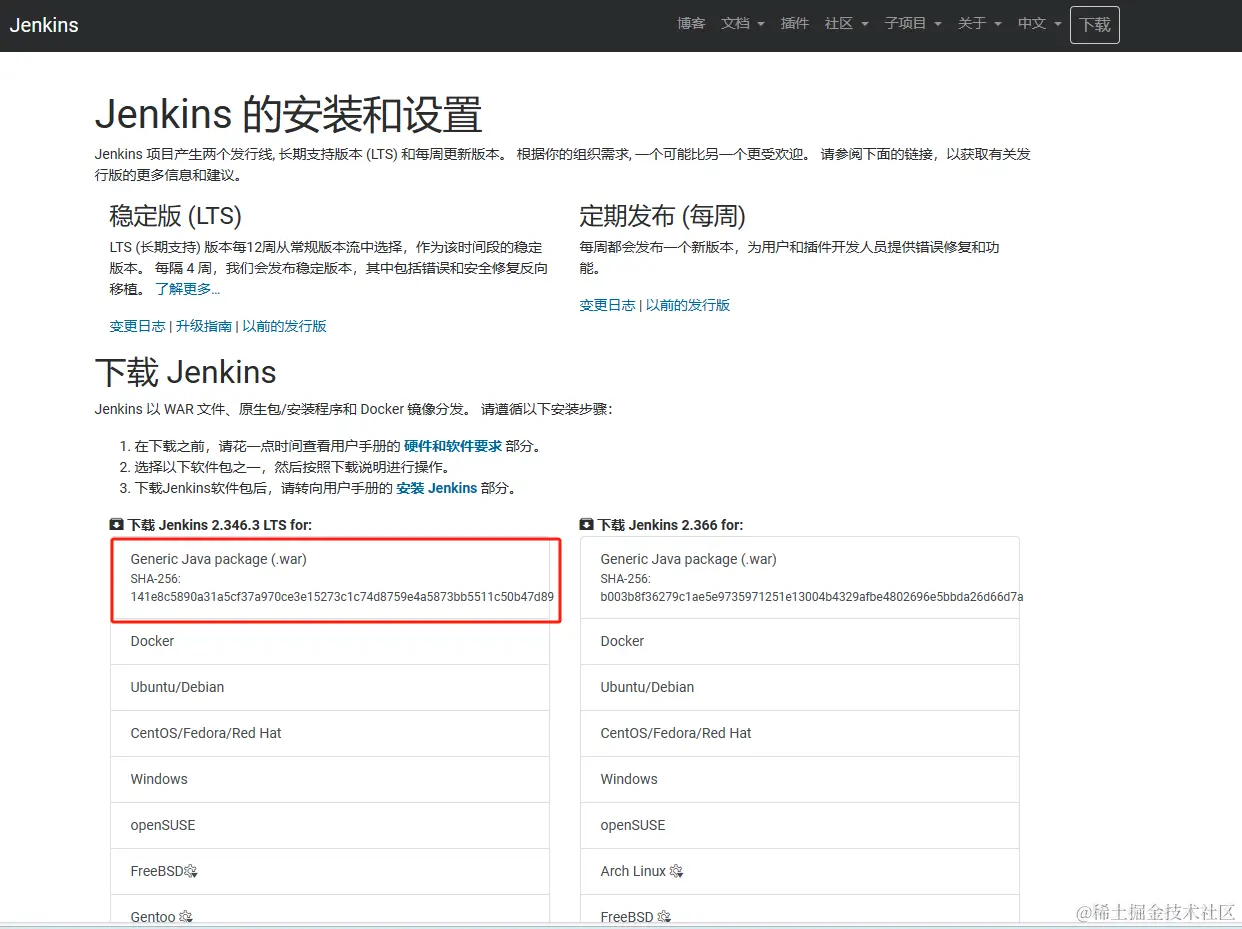1242x929 pixels.
Task: Click download icon beside 下载 Jenkins 2.346.3 LTS
Action: point(117,524)
